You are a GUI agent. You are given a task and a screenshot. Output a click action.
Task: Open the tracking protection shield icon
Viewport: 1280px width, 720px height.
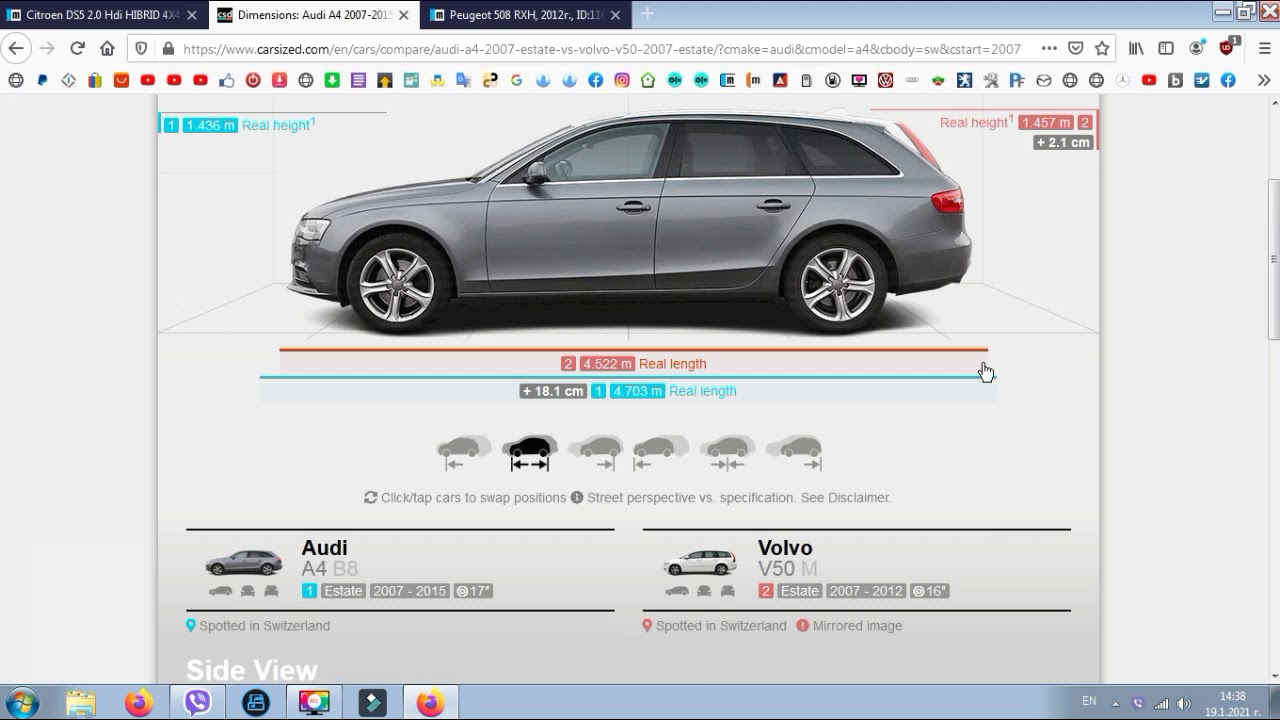pyautogui.click(x=141, y=48)
